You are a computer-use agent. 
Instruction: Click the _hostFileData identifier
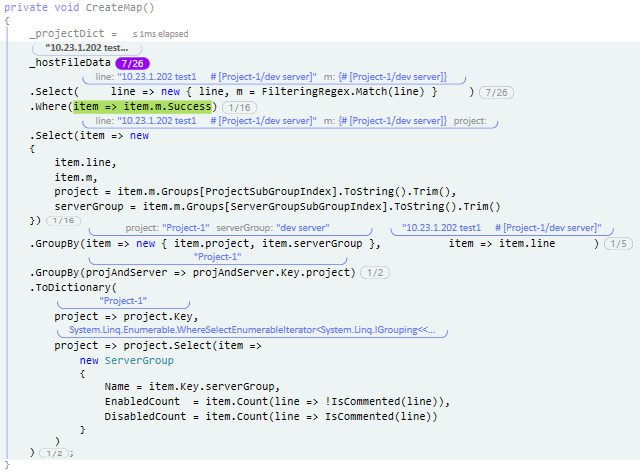(x=70, y=63)
